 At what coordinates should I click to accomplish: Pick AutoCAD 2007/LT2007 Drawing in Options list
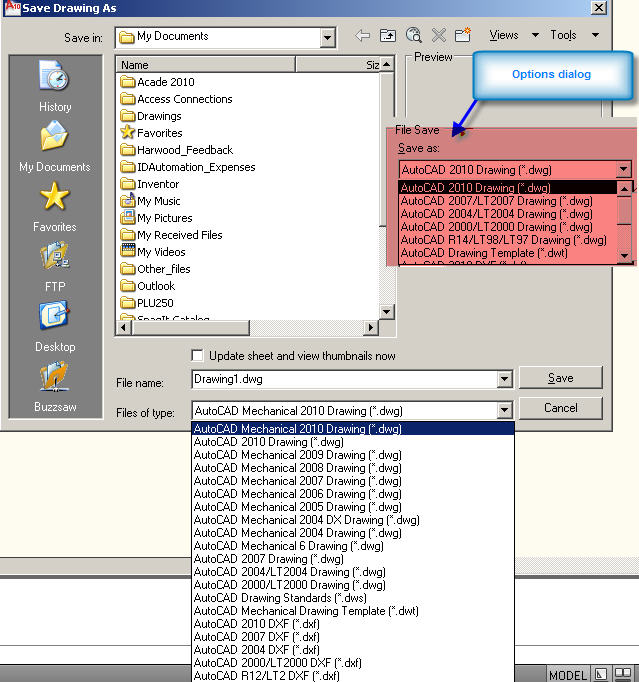click(x=508, y=201)
